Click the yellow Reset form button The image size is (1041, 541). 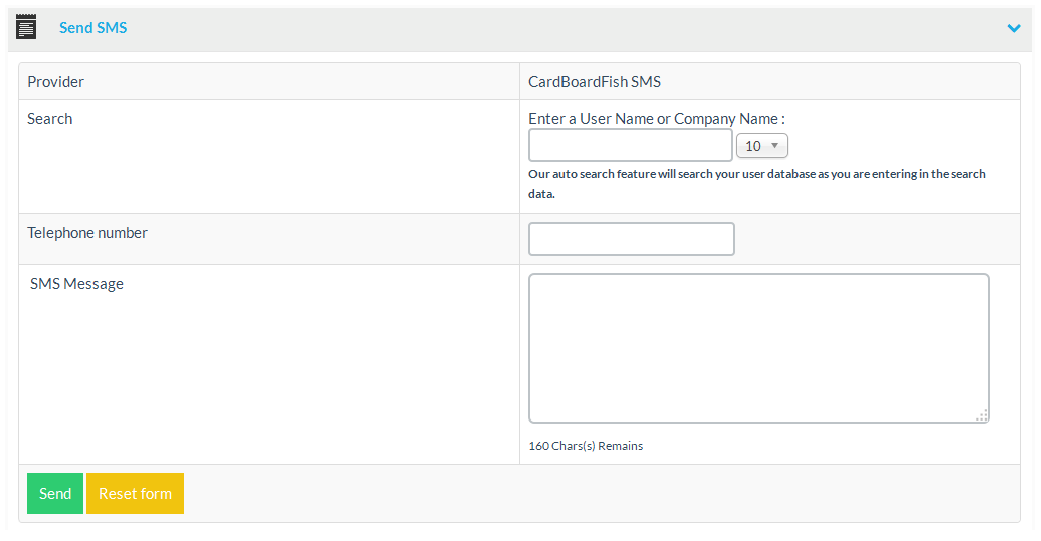point(135,494)
